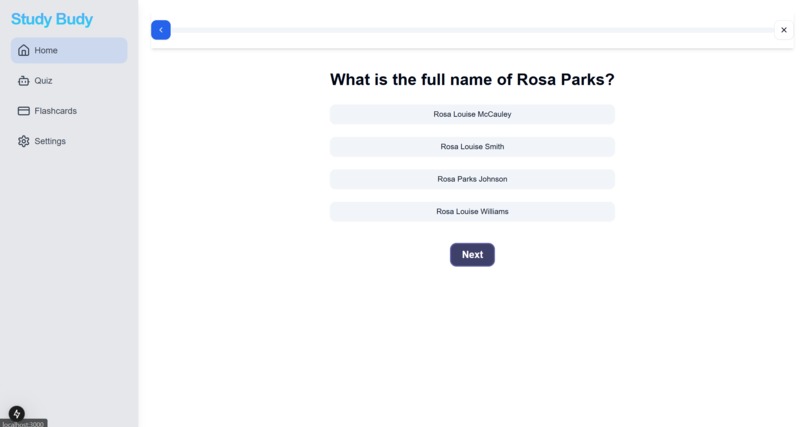Open the Home menu item
806x427 pixels.
coord(69,50)
